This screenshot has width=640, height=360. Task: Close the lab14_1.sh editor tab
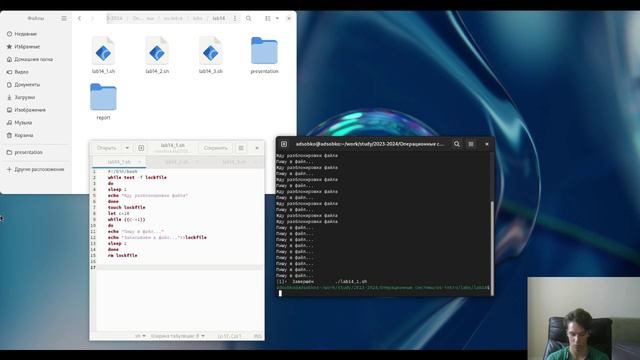[140, 162]
